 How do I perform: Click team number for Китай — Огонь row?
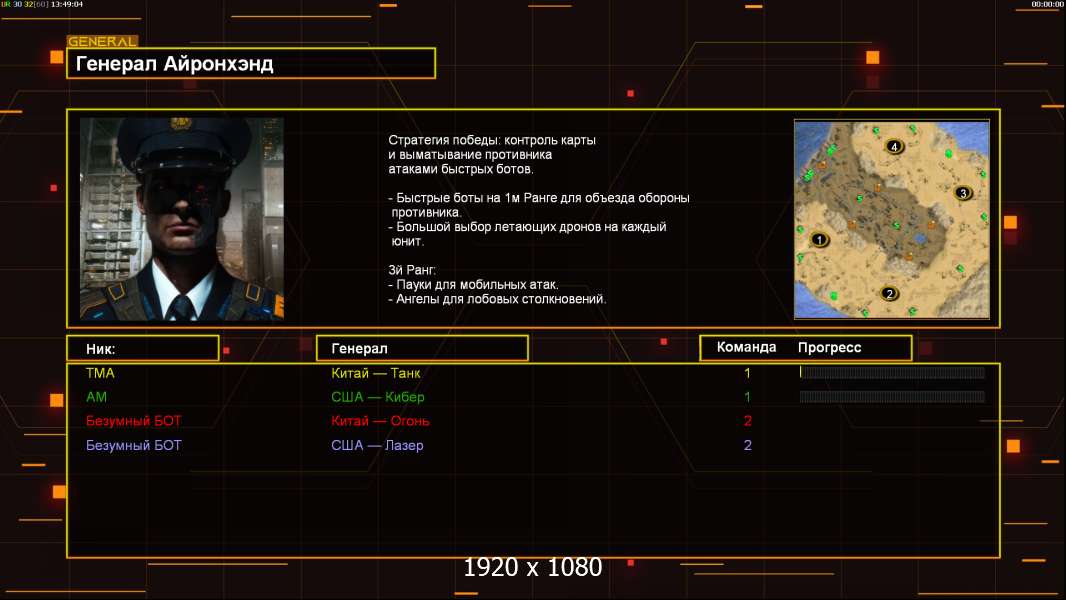tap(748, 421)
